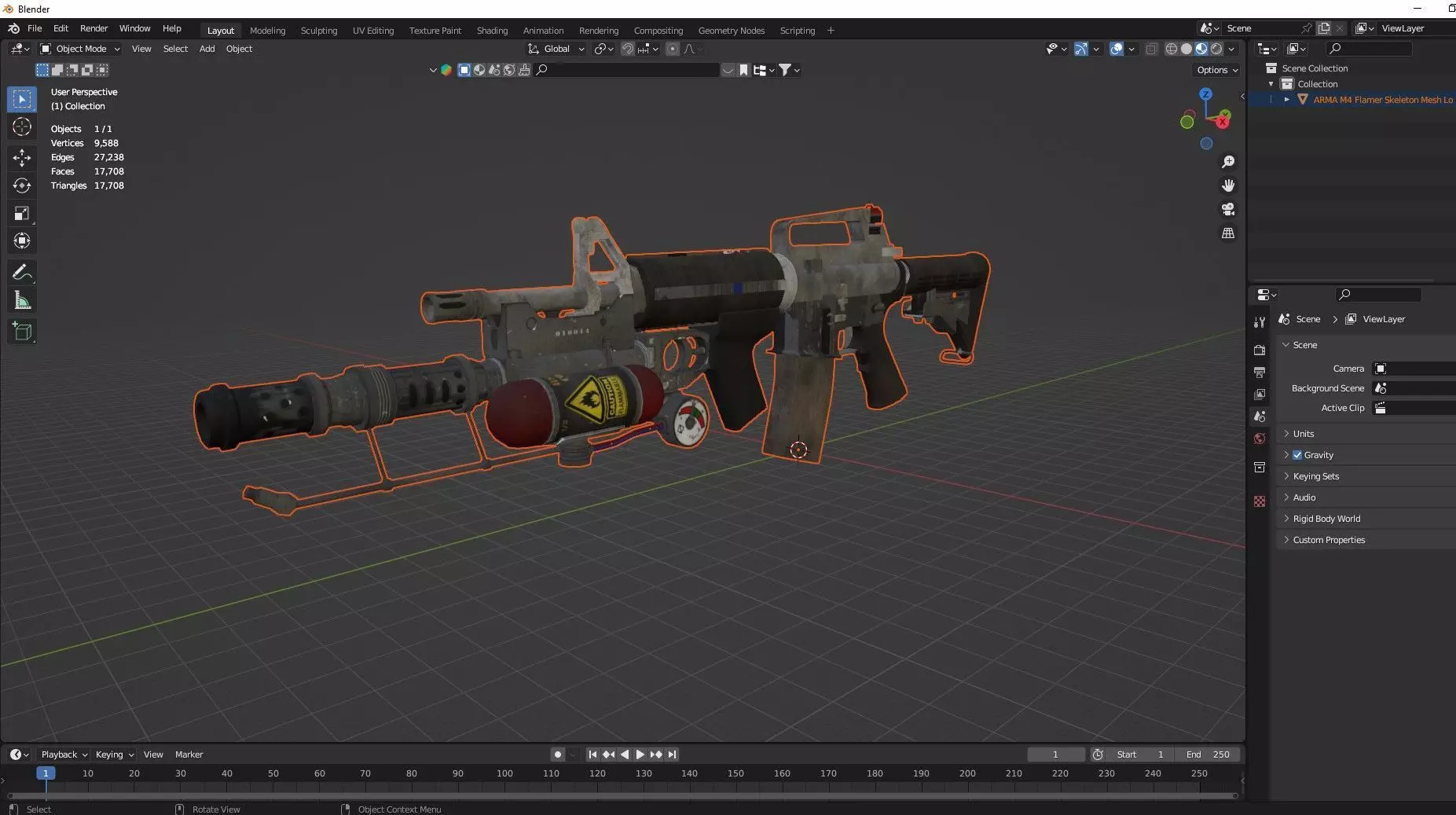Open the View Layer properties tab
Viewport: 1456px width, 815px height.
(1260, 394)
